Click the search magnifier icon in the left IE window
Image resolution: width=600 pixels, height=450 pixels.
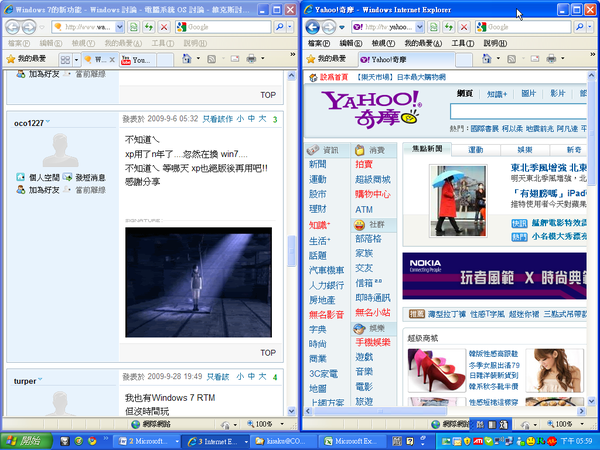click(280, 27)
